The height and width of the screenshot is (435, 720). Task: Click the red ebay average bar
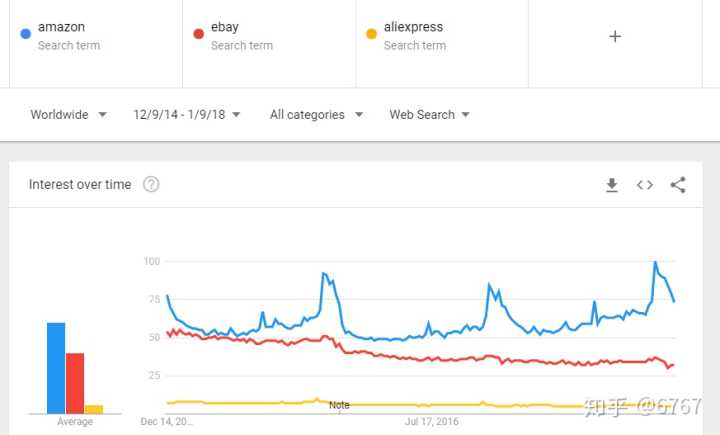click(x=75, y=383)
